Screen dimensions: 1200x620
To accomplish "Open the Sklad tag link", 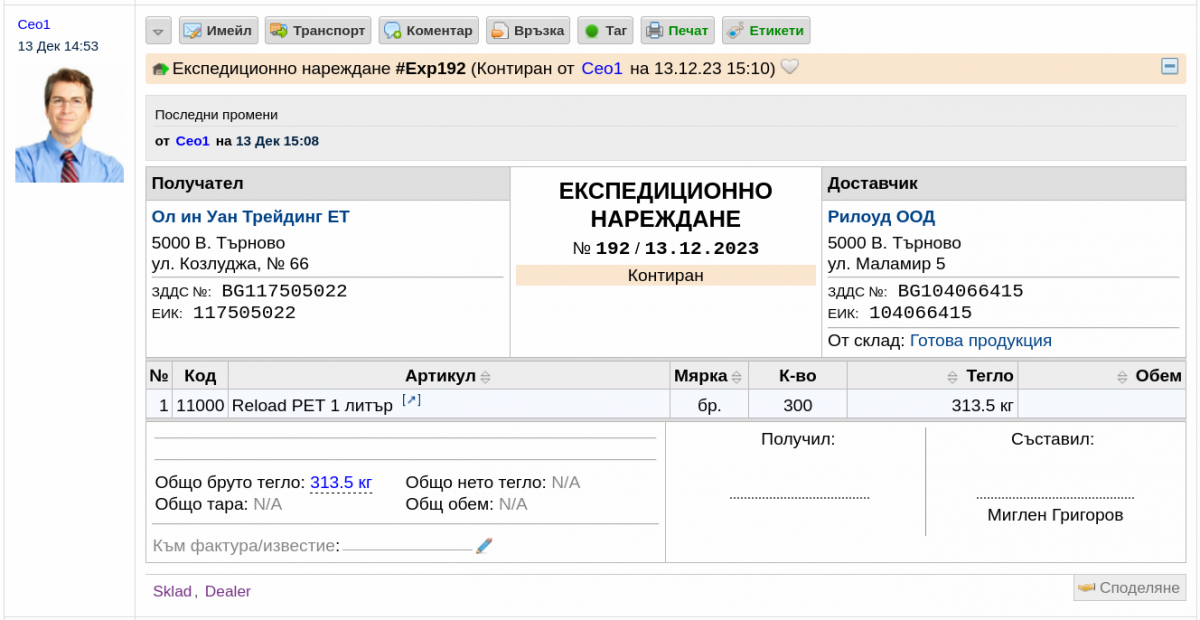I will pyautogui.click(x=174, y=591).
